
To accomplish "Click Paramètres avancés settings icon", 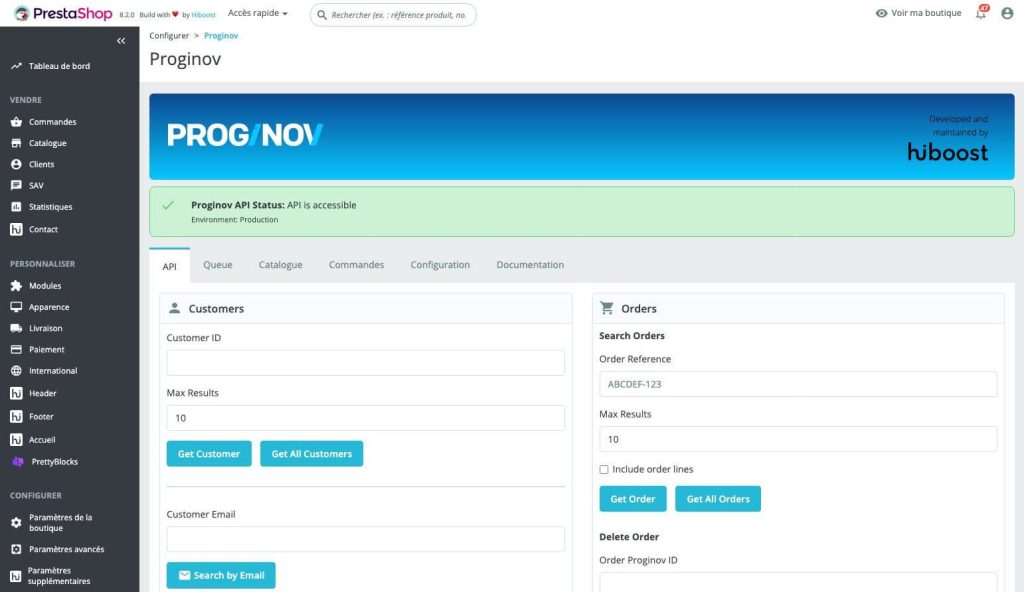I will (x=16, y=550).
